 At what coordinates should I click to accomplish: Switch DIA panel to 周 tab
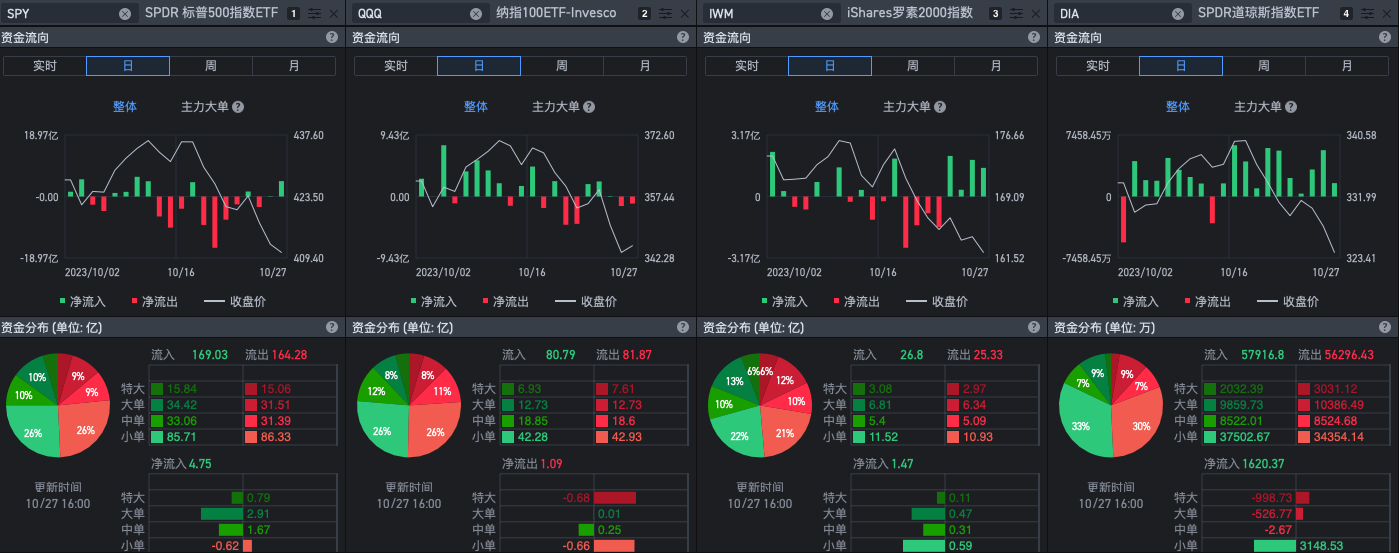tap(1264, 66)
